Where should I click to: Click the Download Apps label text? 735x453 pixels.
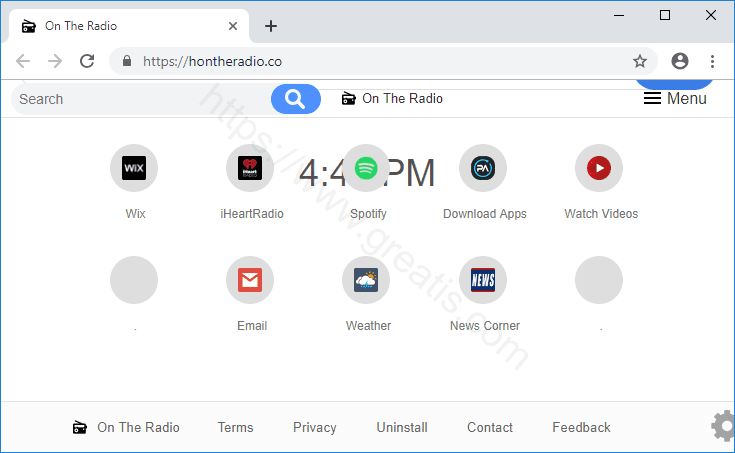(x=485, y=214)
